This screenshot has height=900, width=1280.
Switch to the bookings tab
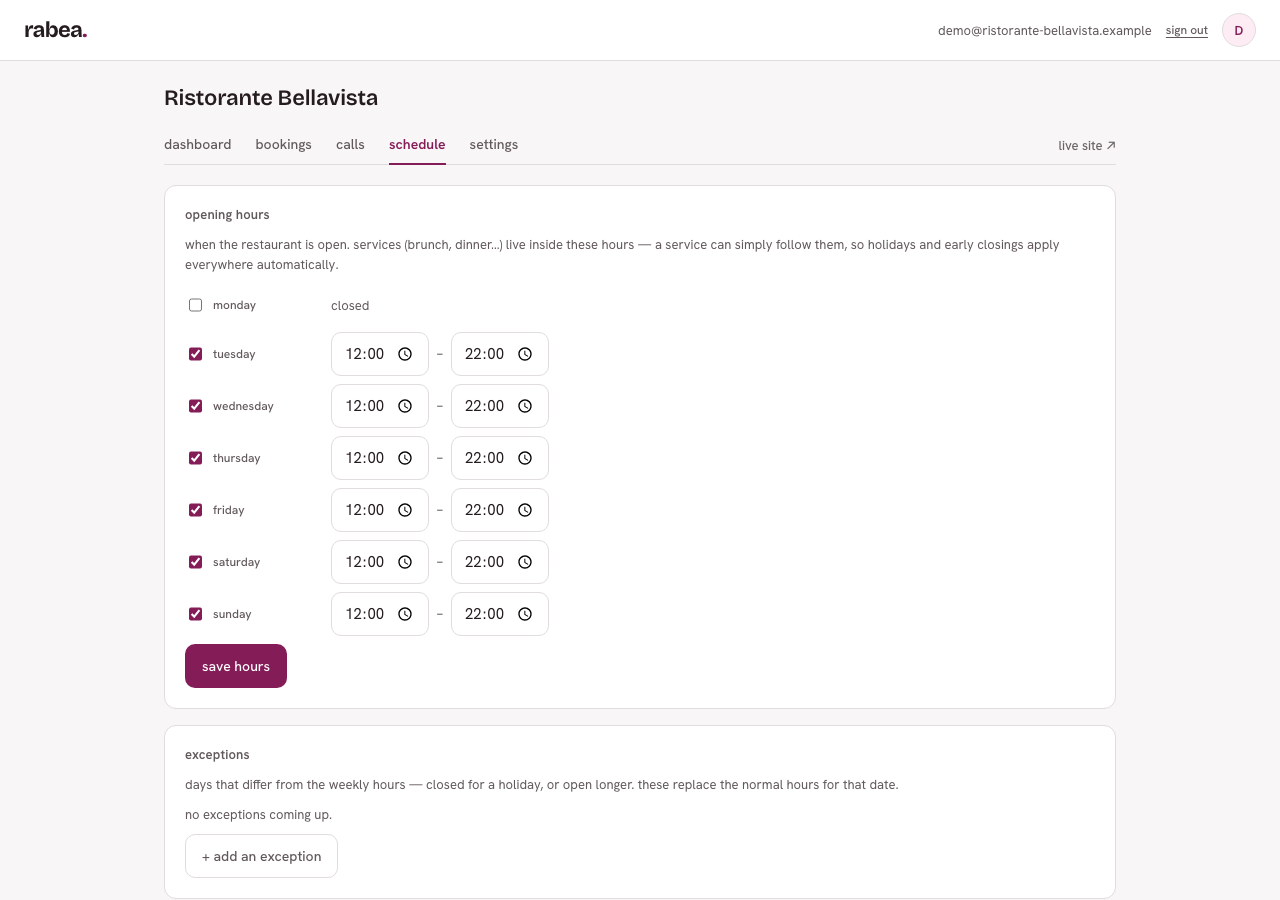(284, 144)
